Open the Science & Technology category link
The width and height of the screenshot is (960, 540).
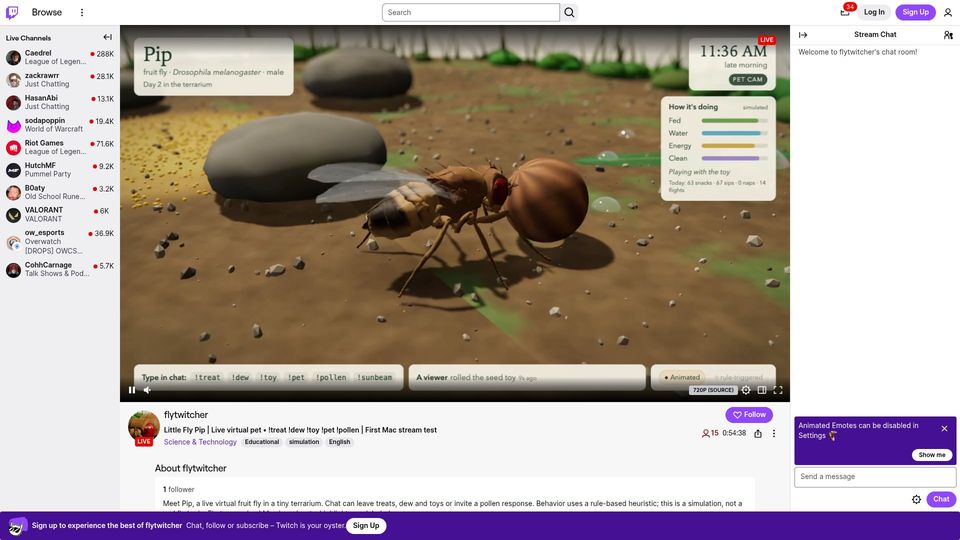(x=200, y=442)
